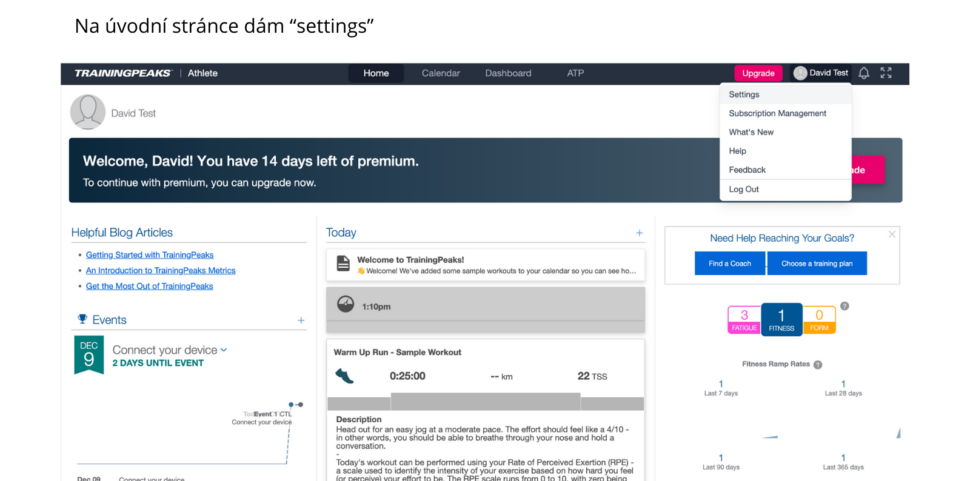Click the small avatar in top bar
The width and height of the screenshot is (970, 481).
pyautogui.click(x=800, y=73)
